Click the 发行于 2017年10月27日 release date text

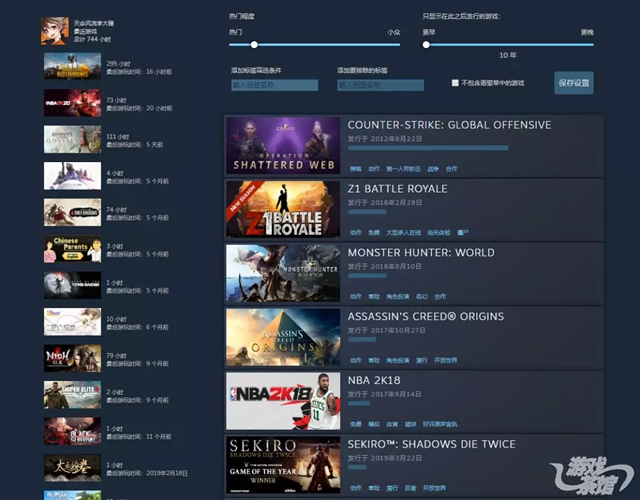387,330
